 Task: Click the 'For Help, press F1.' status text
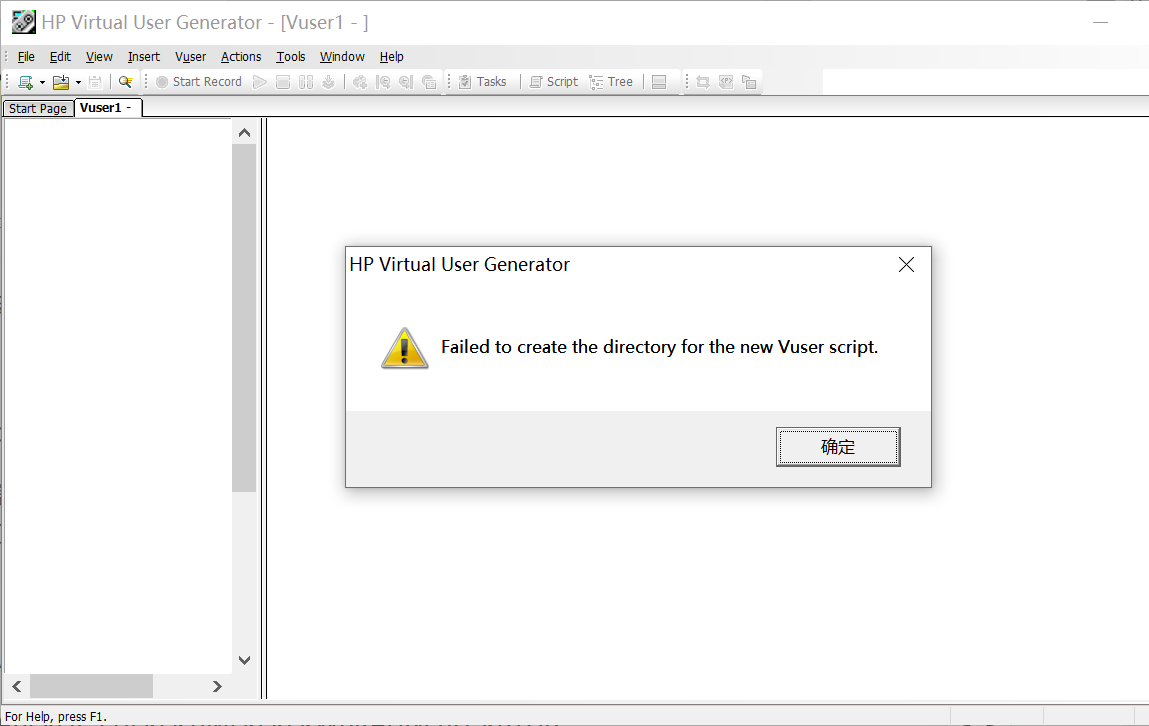pyautogui.click(x=56, y=716)
